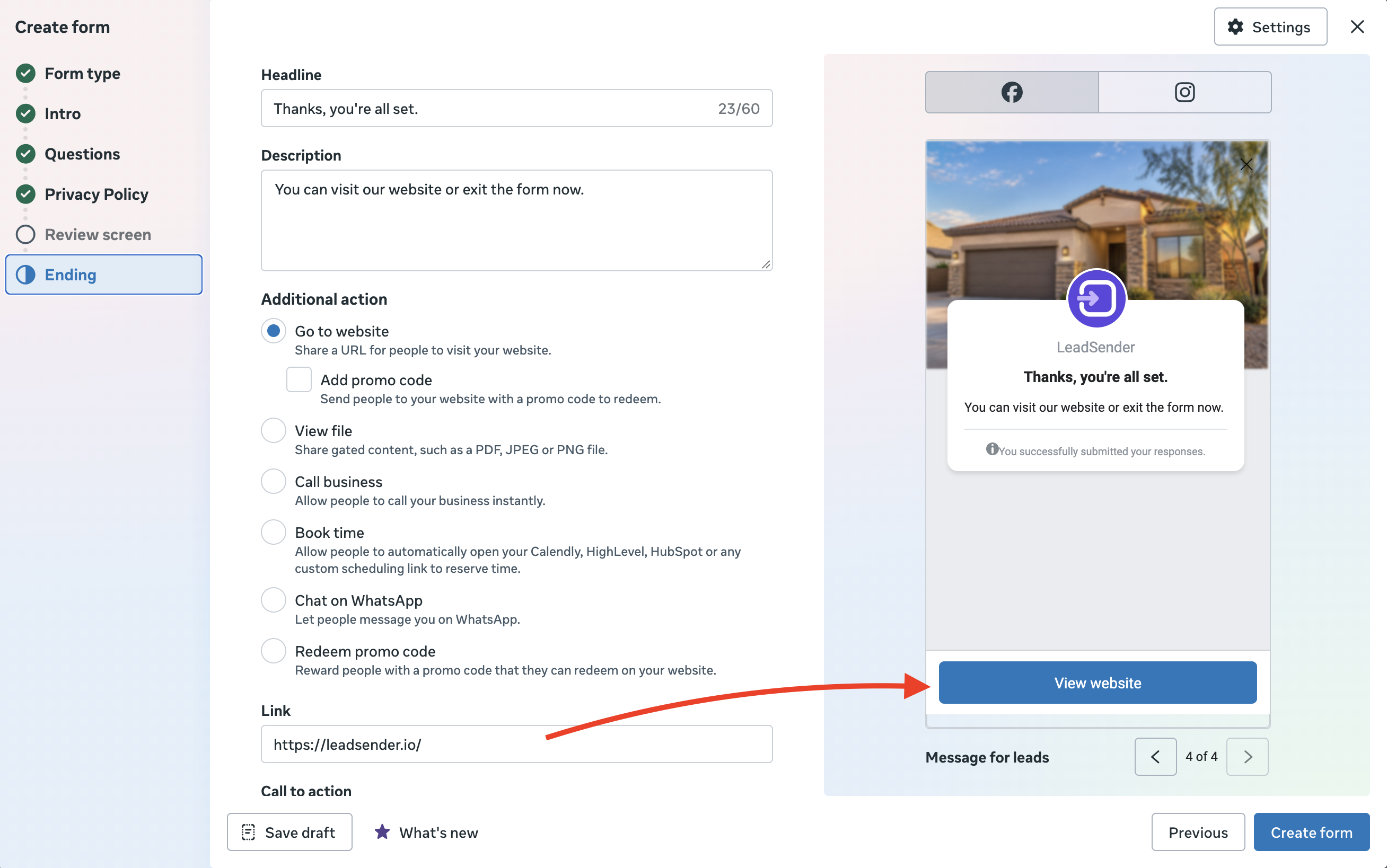Click Save draft button
The image size is (1387, 868).
tap(289, 832)
